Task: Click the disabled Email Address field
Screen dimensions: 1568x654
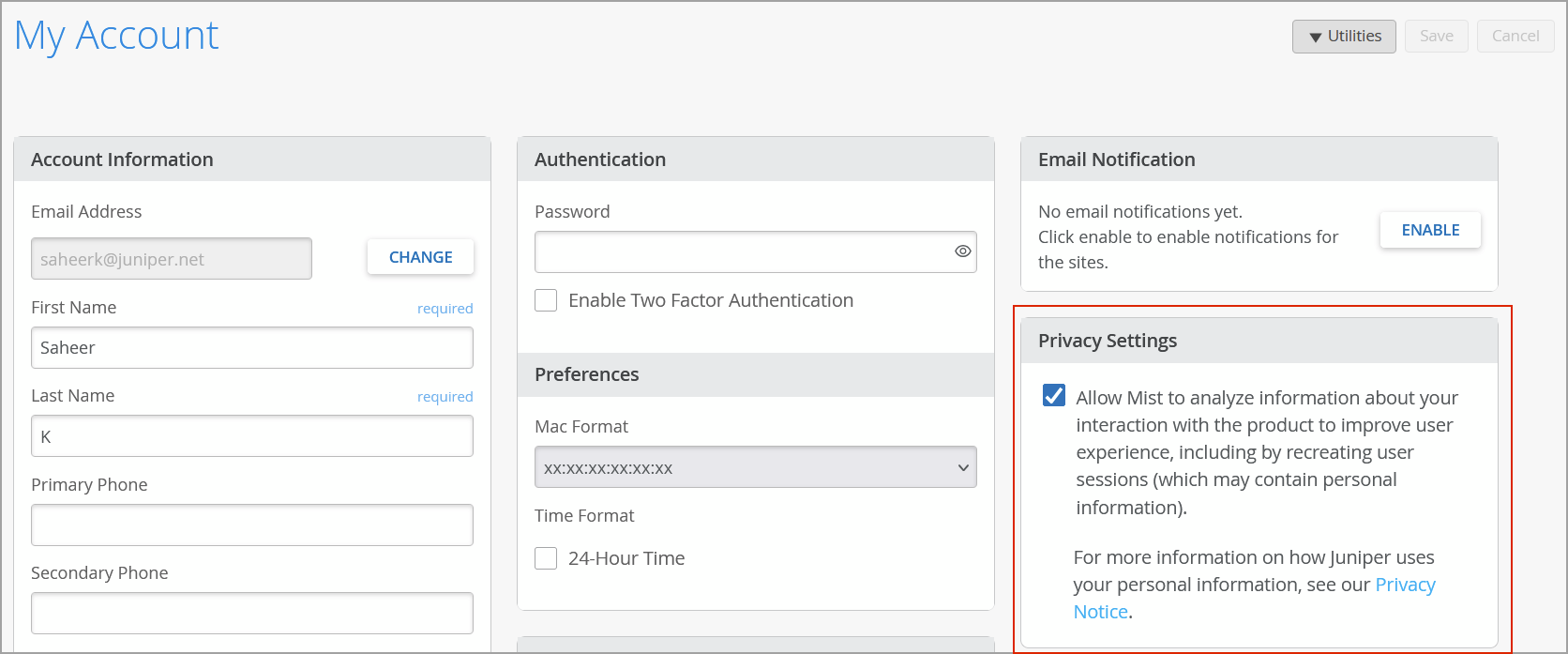Action: click(x=171, y=259)
